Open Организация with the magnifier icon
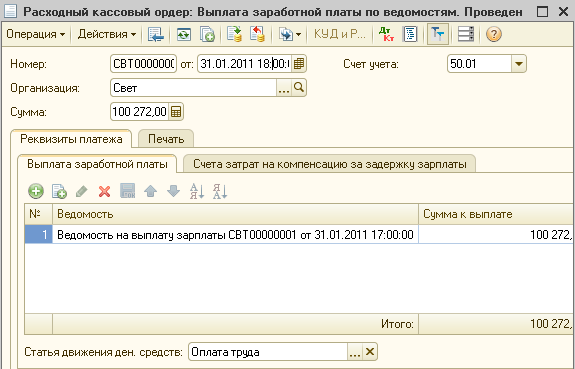This screenshot has width=575, height=369. coord(299,88)
